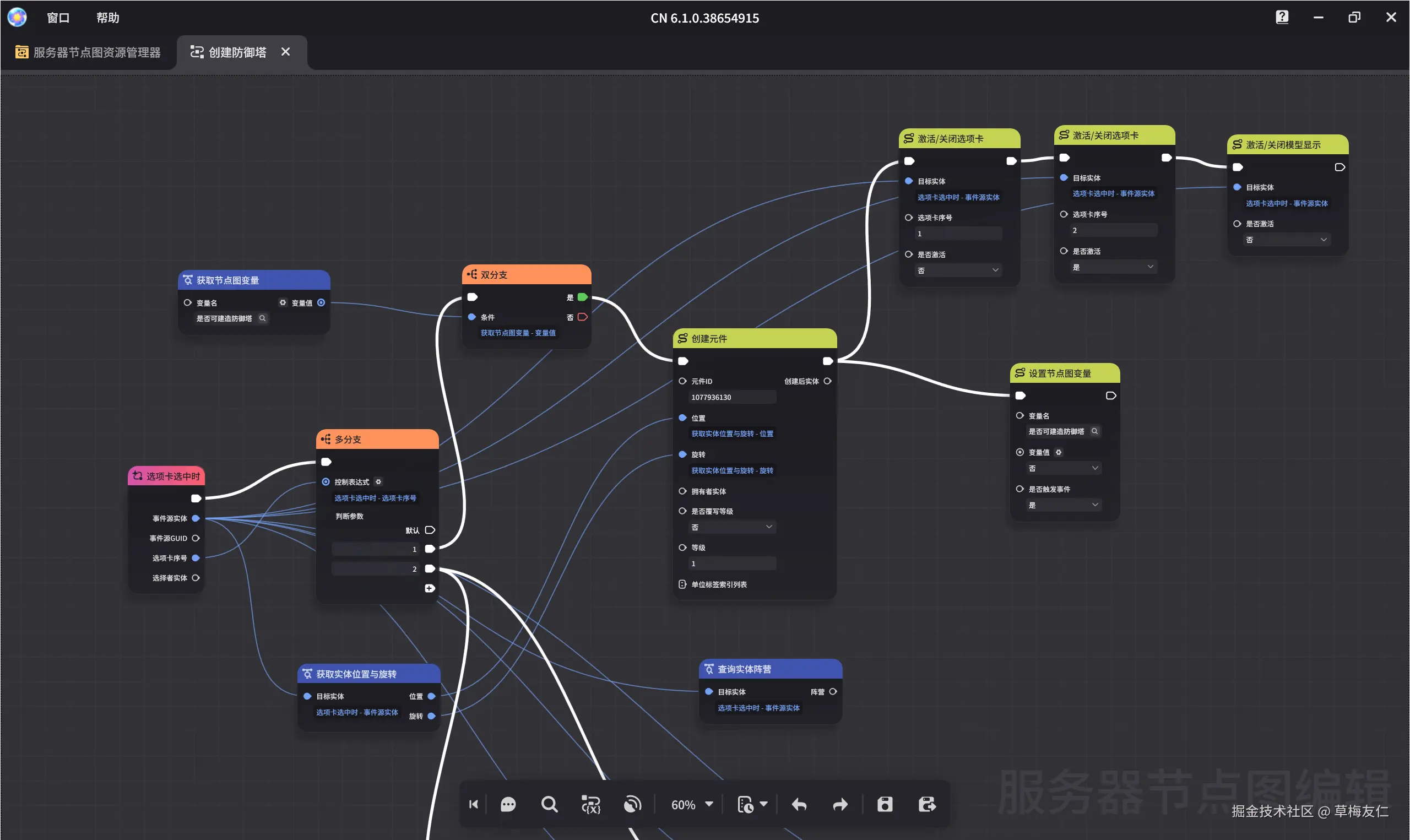
Task: Open 是否覆写等级 dropdown in 创建元件 node
Action: pos(731,527)
